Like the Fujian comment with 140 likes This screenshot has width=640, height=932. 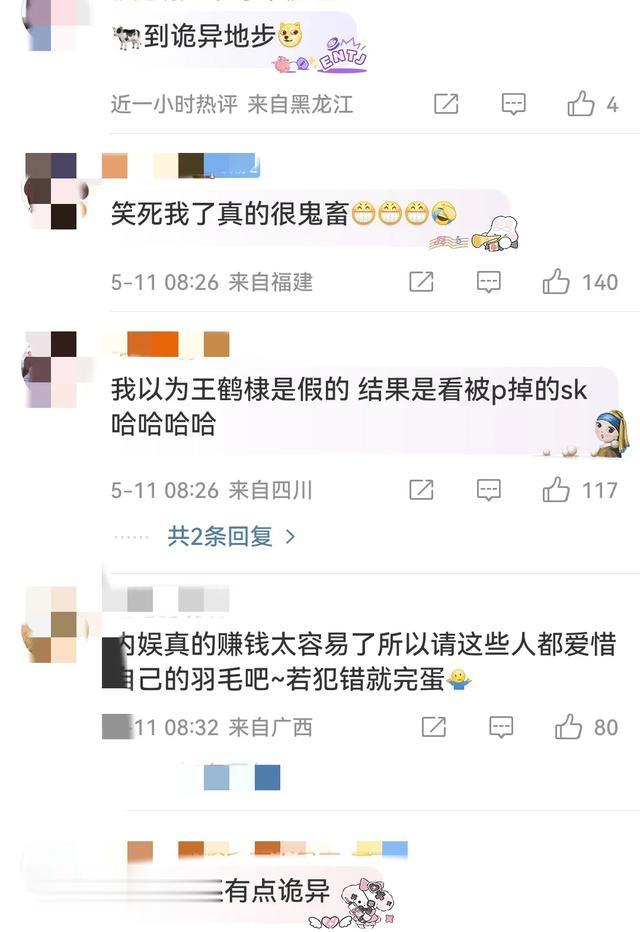click(x=556, y=282)
